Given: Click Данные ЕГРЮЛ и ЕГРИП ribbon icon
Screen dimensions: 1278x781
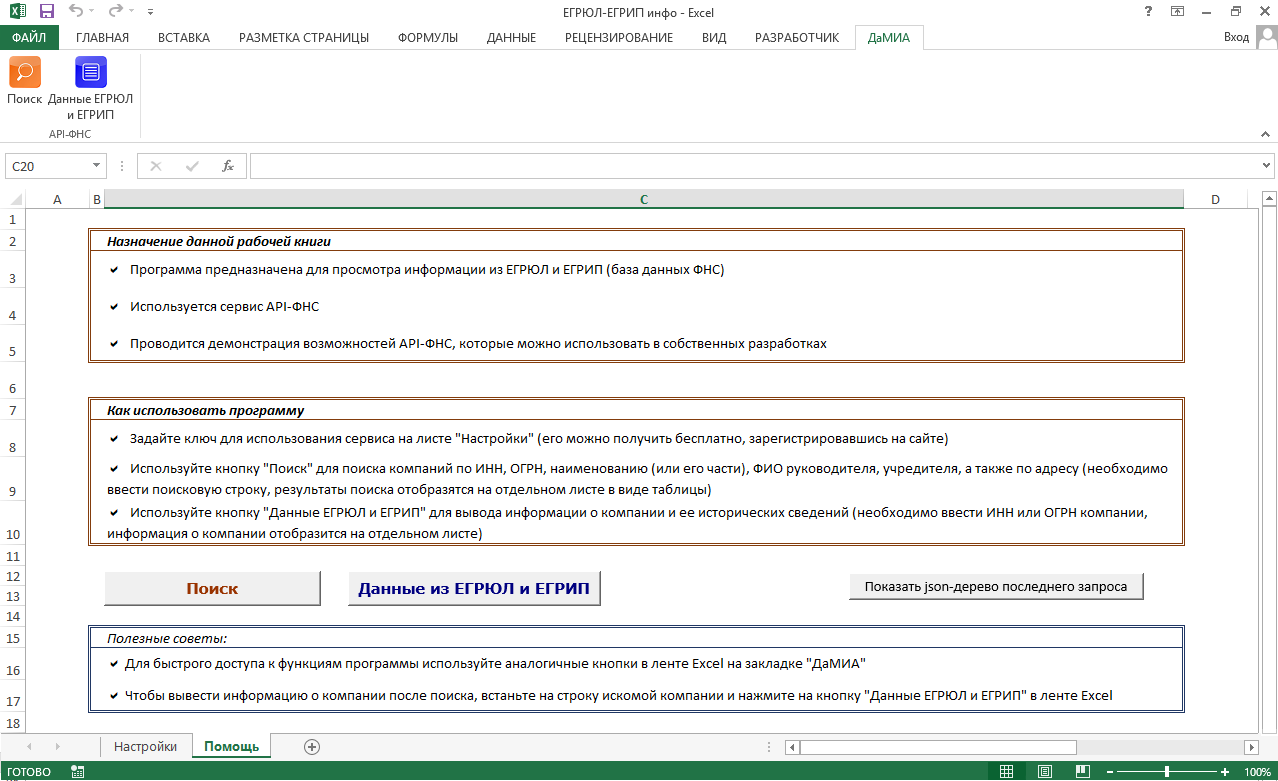Looking at the screenshot, I should [90, 73].
